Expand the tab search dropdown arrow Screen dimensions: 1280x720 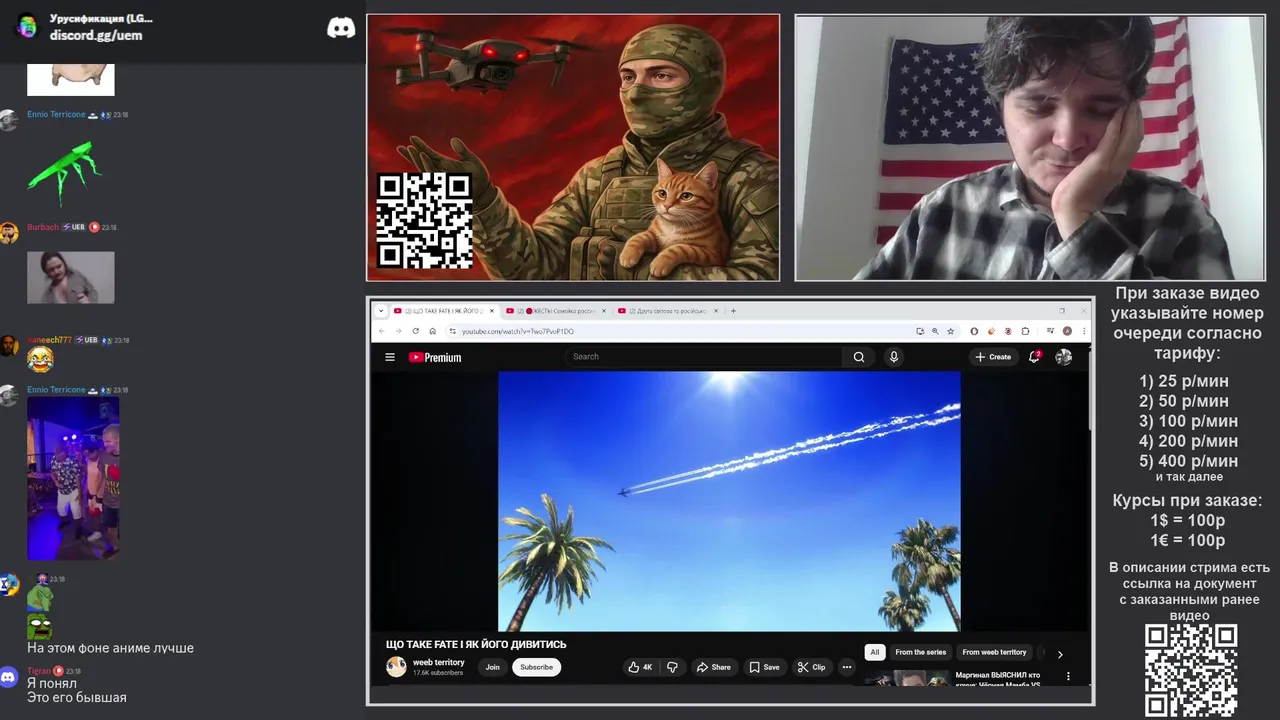tap(381, 311)
